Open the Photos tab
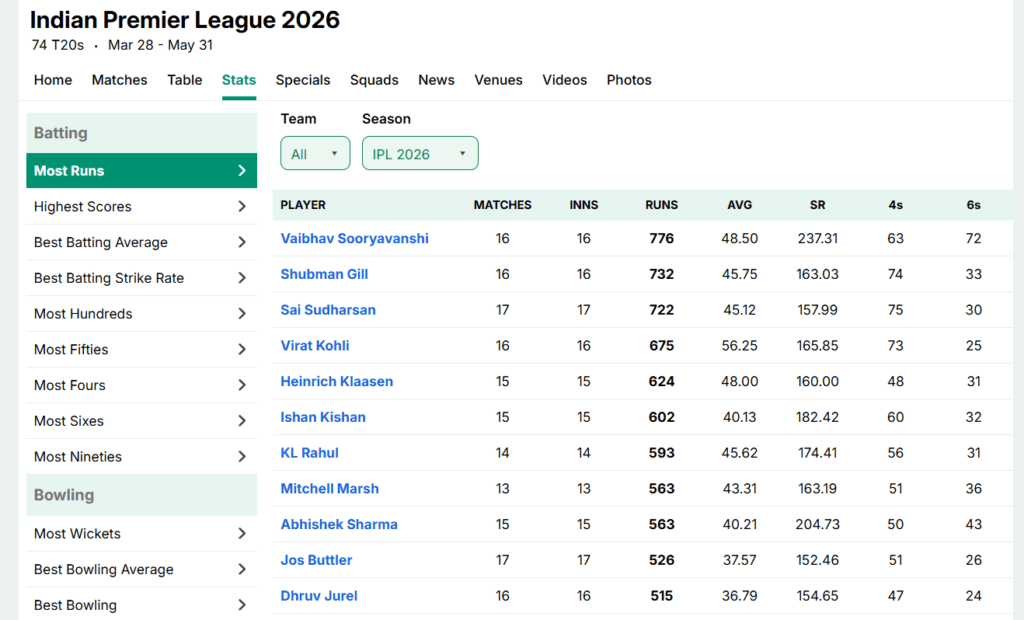This screenshot has height=620, width=1024. [629, 80]
